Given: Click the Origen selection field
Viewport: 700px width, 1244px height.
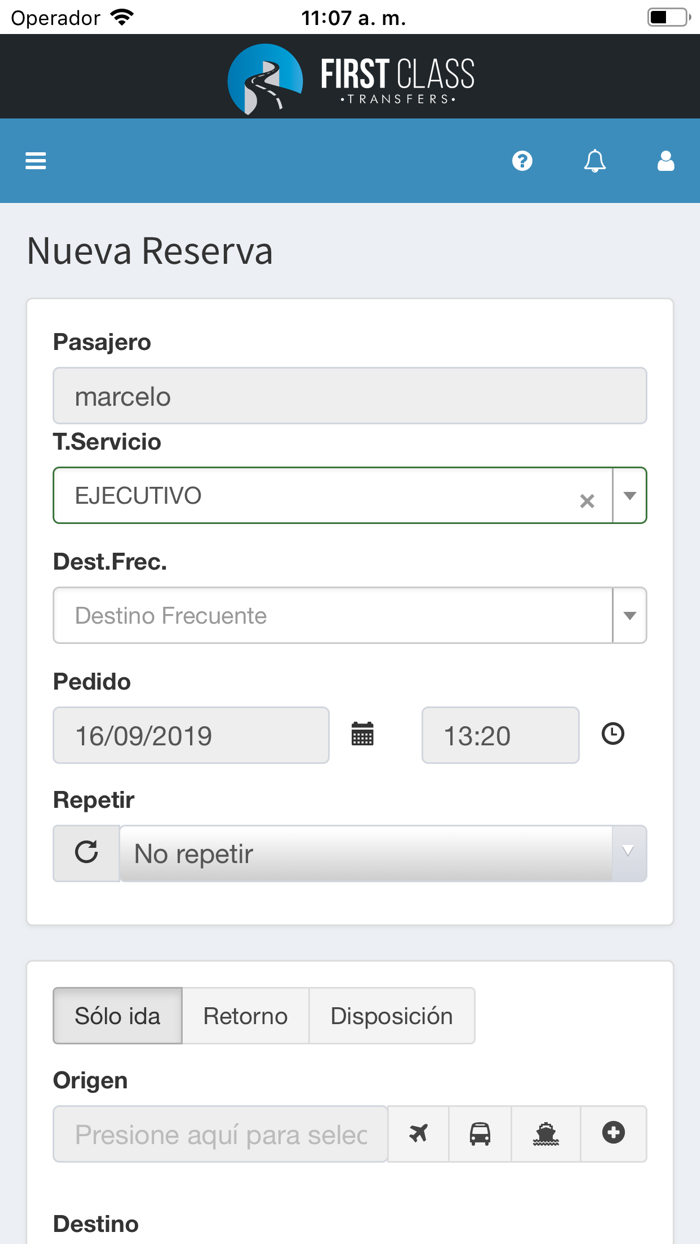Looking at the screenshot, I should point(219,1133).
